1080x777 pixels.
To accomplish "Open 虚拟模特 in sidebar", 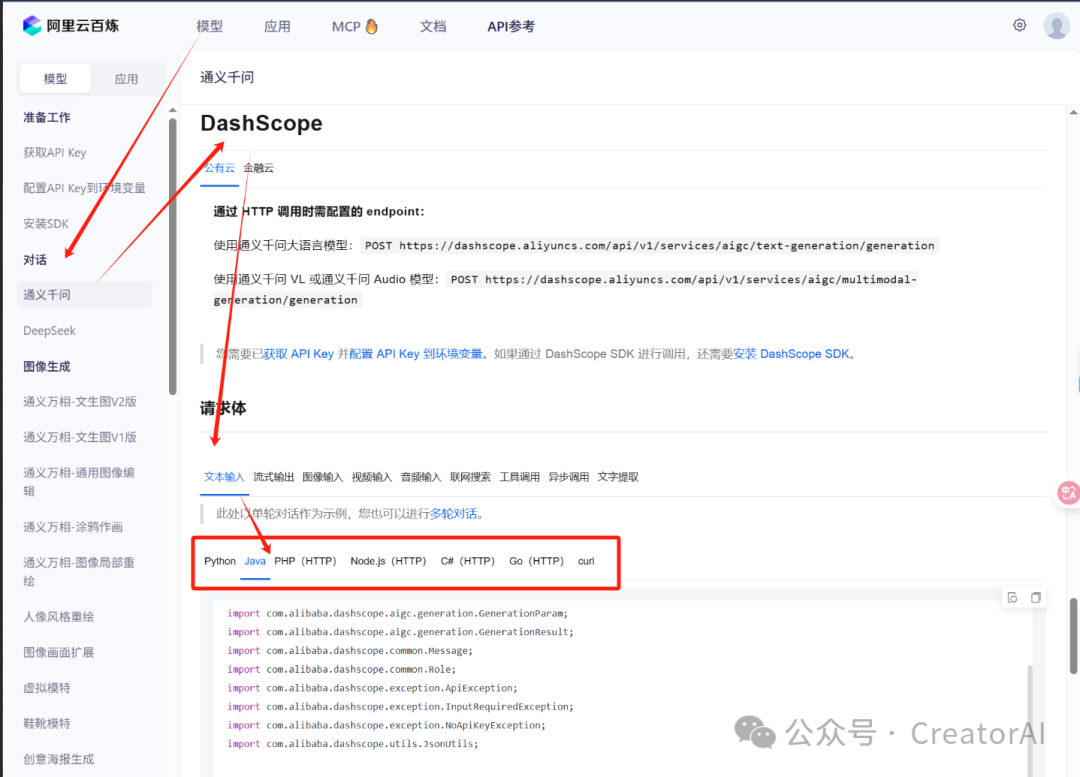I will [47, 687].
